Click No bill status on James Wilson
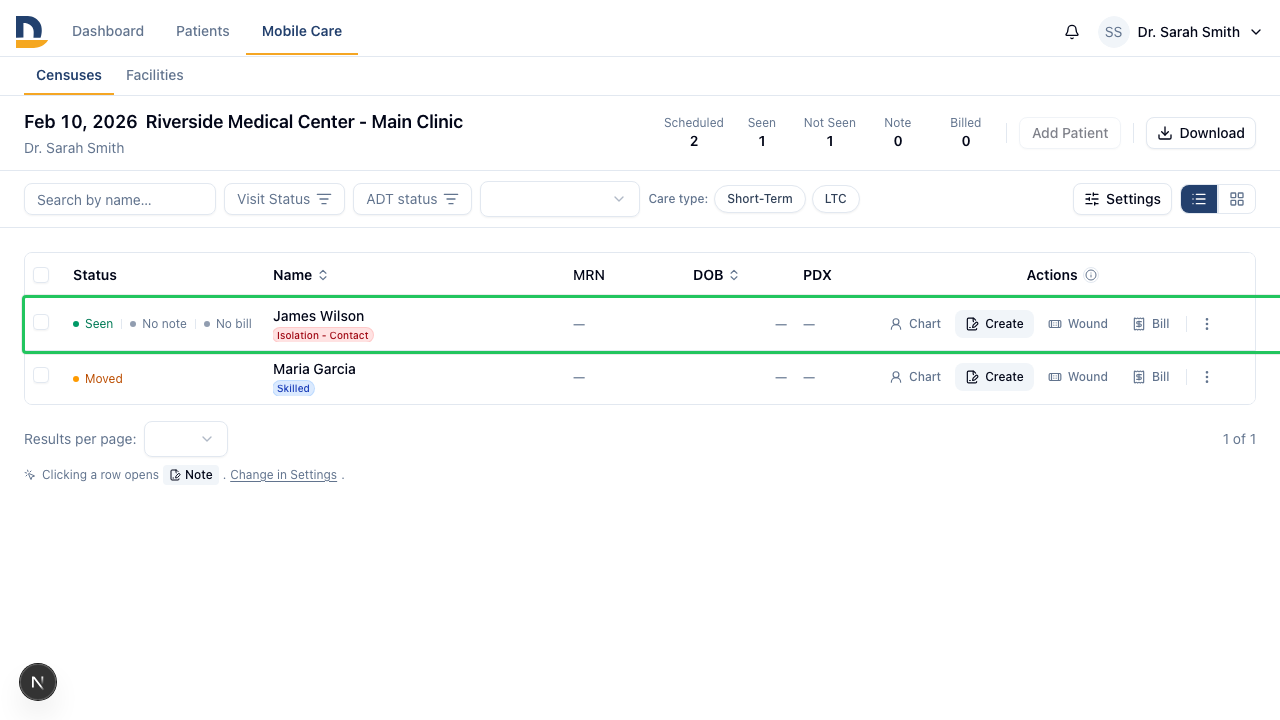This screenshot has height=720, width=1280. click(227, 324)
